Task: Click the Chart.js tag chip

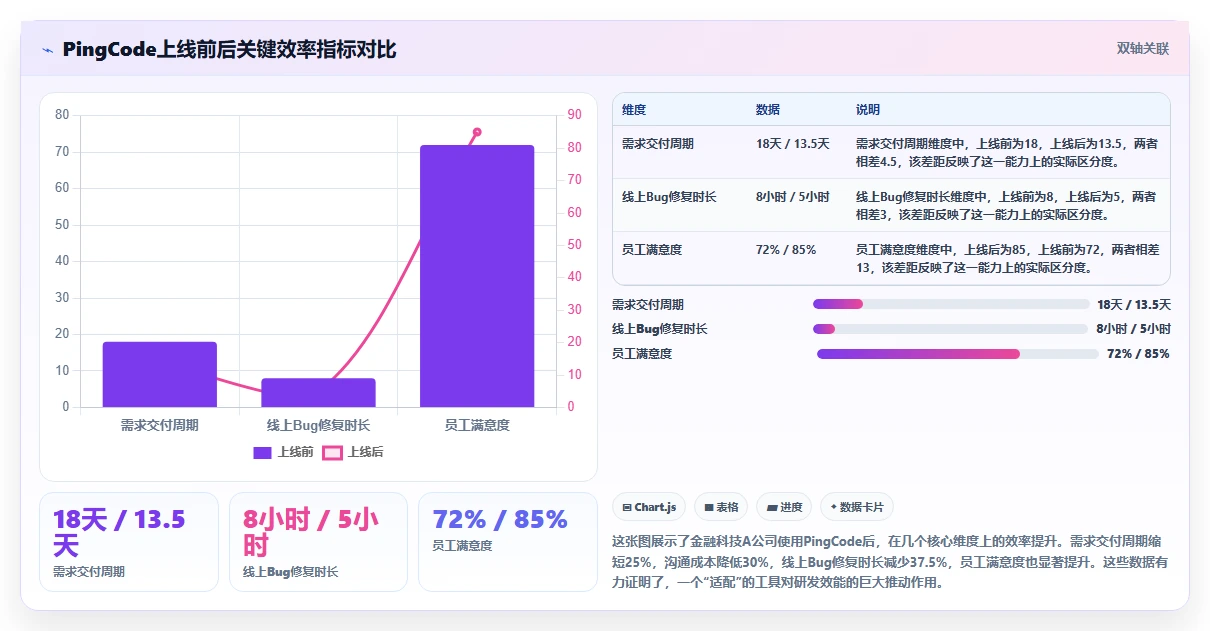Action: coord(648,507)
